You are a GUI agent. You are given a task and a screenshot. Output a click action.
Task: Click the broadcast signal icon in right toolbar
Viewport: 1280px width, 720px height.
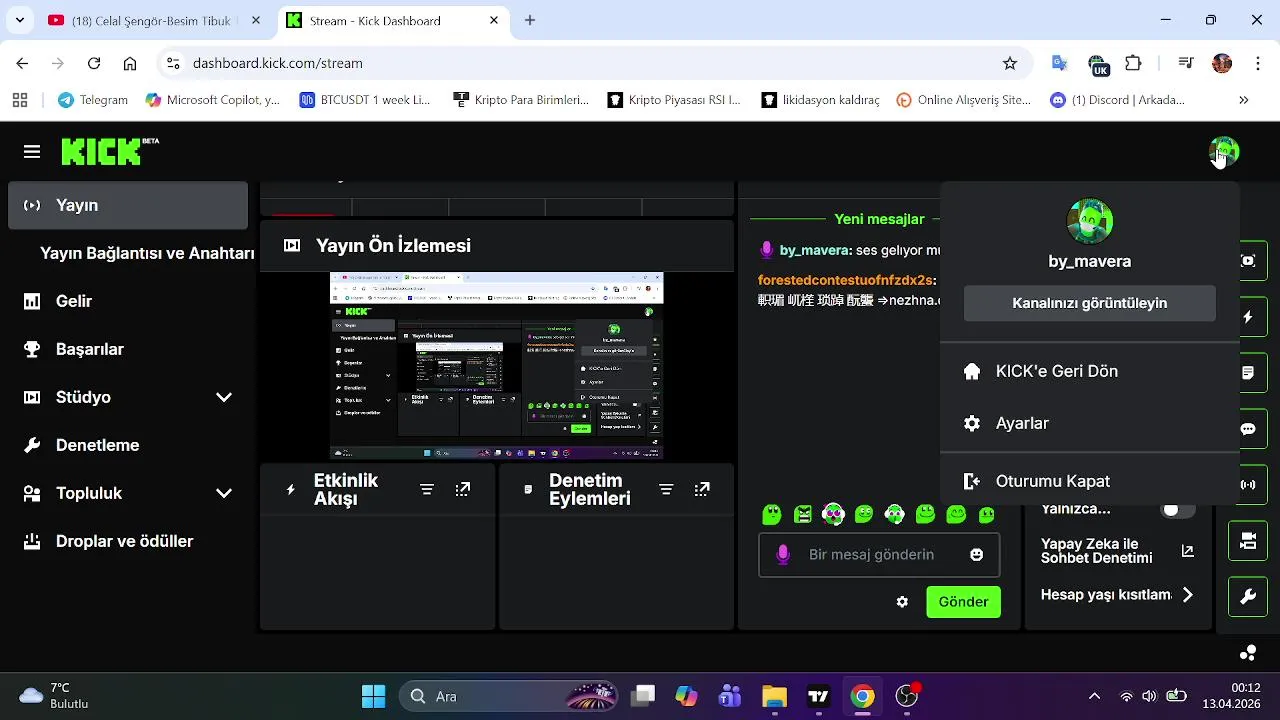(x=1248, y=485)
